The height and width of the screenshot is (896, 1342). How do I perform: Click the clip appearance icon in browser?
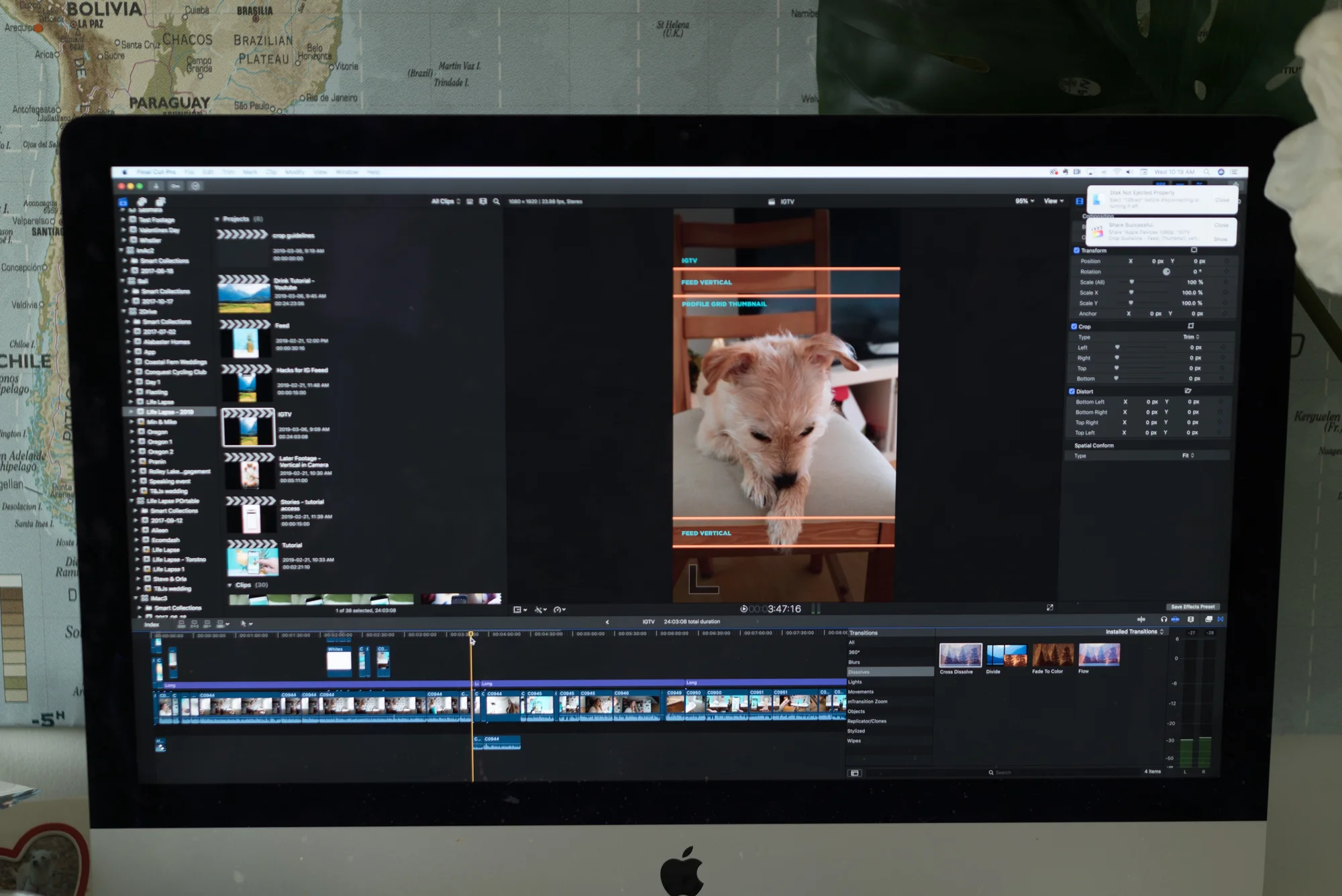pos(483,201)
